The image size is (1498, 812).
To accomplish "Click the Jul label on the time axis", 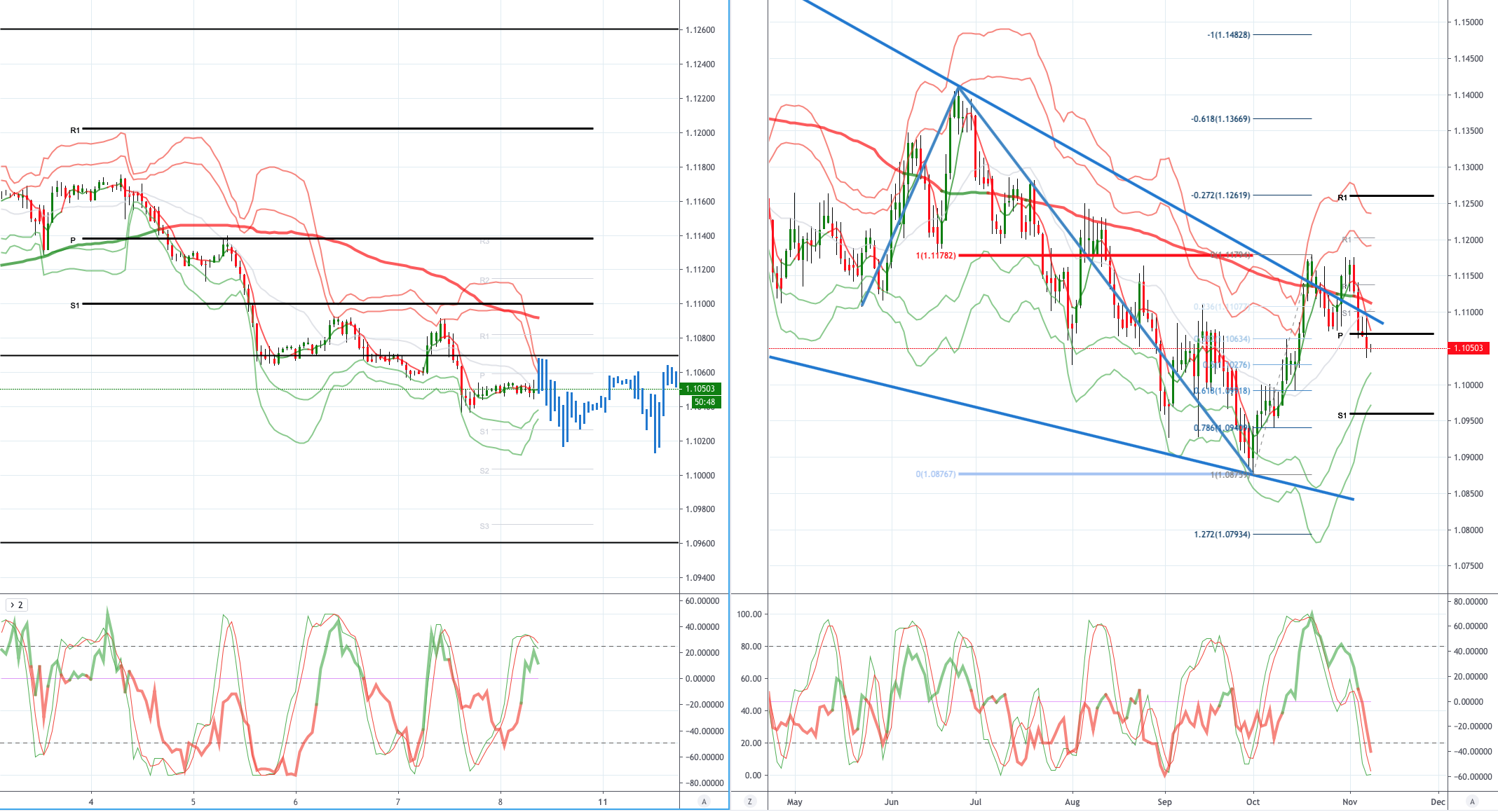I will click(975, 801).
